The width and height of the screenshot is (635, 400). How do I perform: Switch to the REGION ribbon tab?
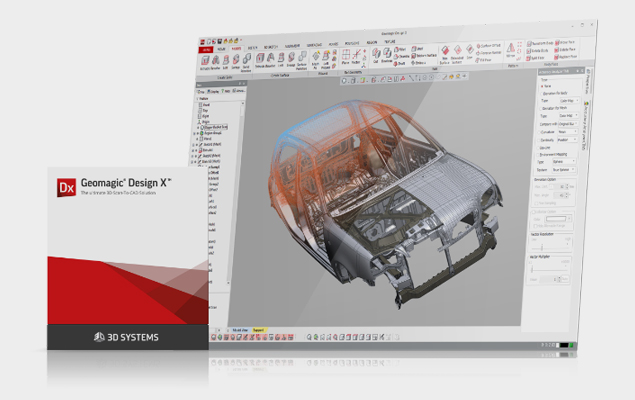[372, 42]
